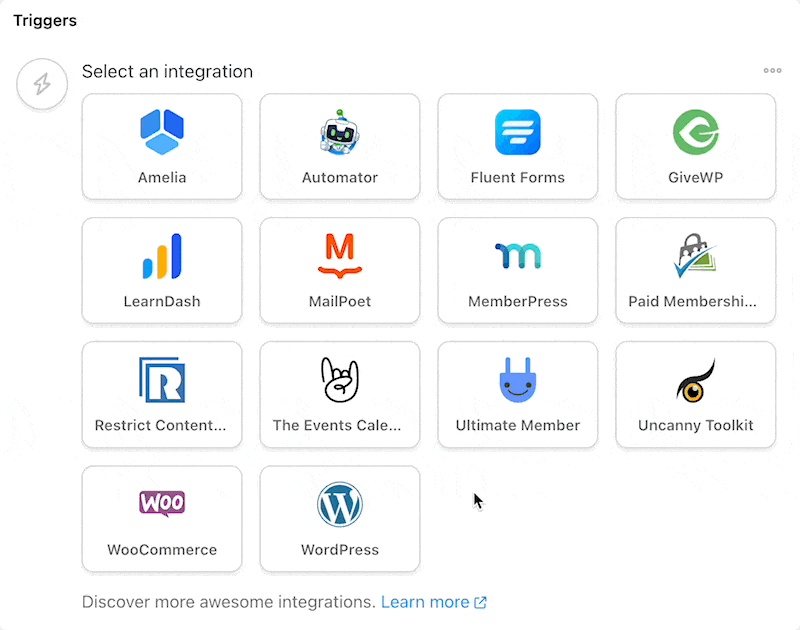Click the Restrict Content... label
The width and height of the screenshot is (800, 630).
161,425
